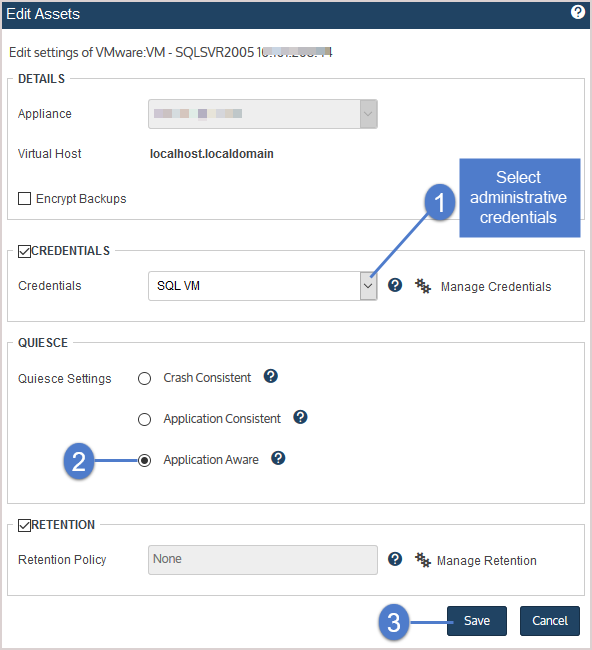Toggle the RETENTION section checkbox

tap(24, 525)
